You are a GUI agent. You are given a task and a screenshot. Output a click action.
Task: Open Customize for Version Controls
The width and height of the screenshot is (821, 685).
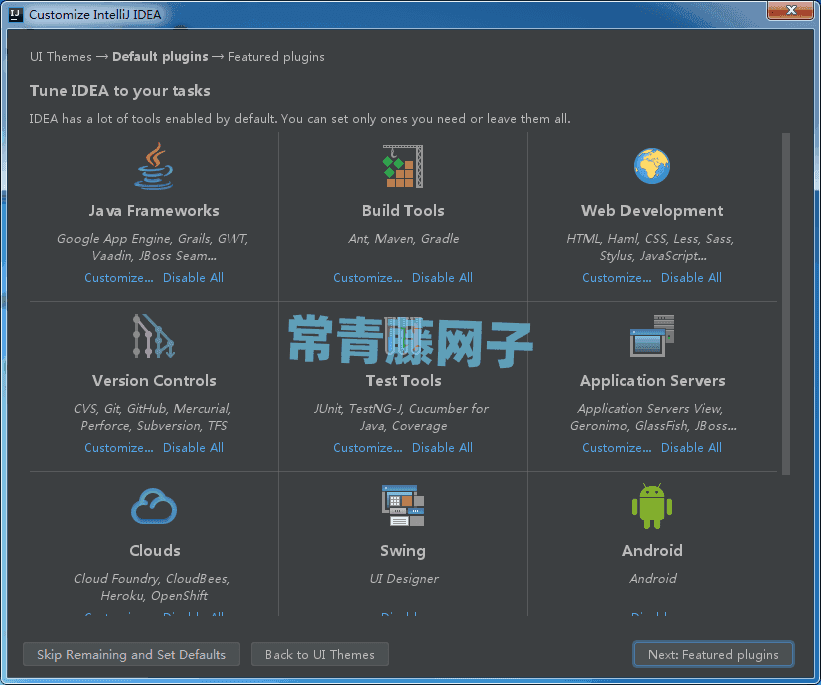pos(119,448)
